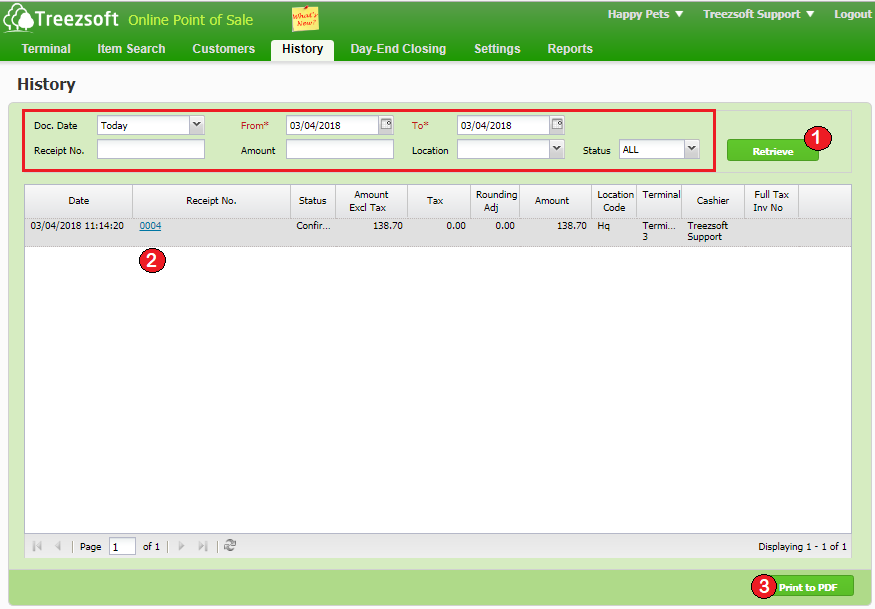
Task: Go to last page arrow icon
Action: click(203, 546)
